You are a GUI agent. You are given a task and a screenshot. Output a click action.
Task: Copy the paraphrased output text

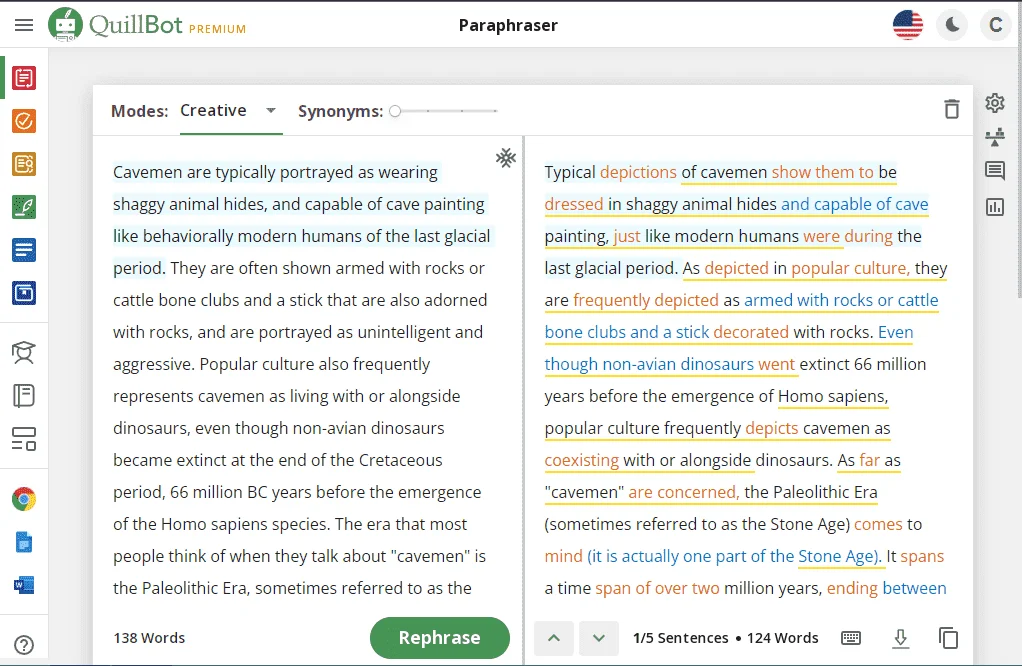[948, 638]
